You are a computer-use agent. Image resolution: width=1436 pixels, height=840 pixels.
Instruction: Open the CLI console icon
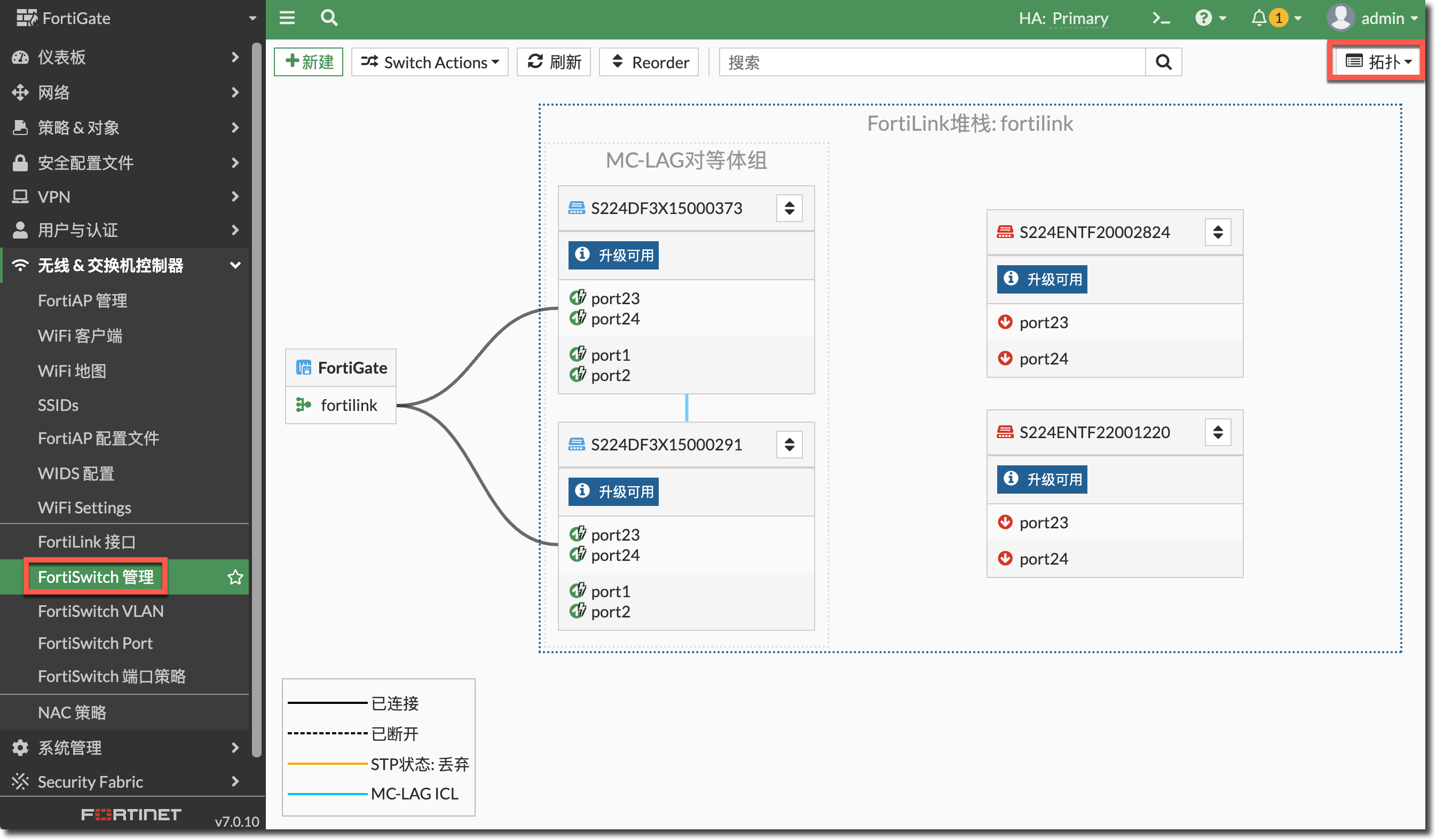tap(1160, 18)
